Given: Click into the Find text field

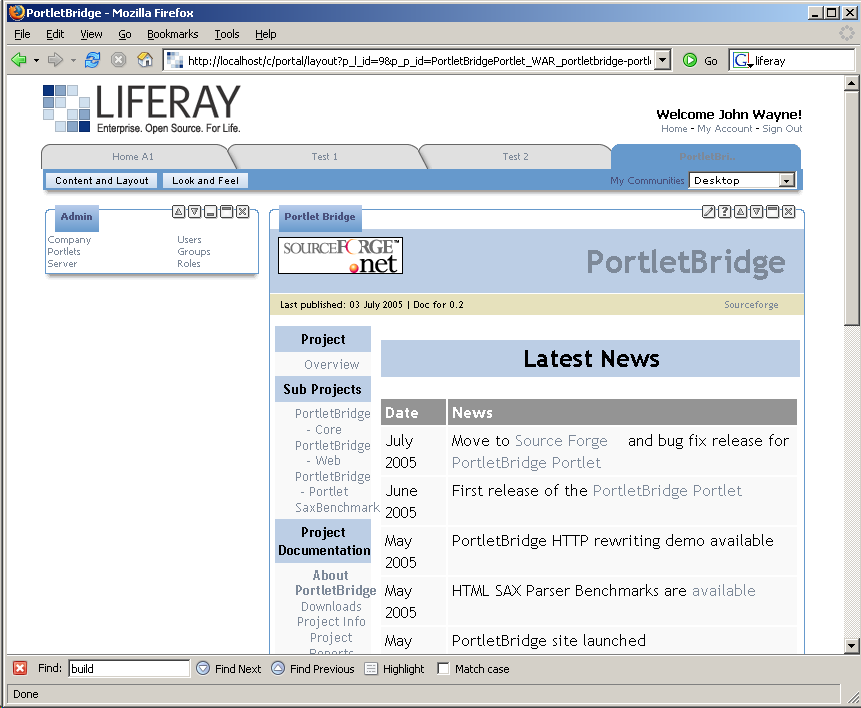Looking at the screenshot, I should click(128, 669).
